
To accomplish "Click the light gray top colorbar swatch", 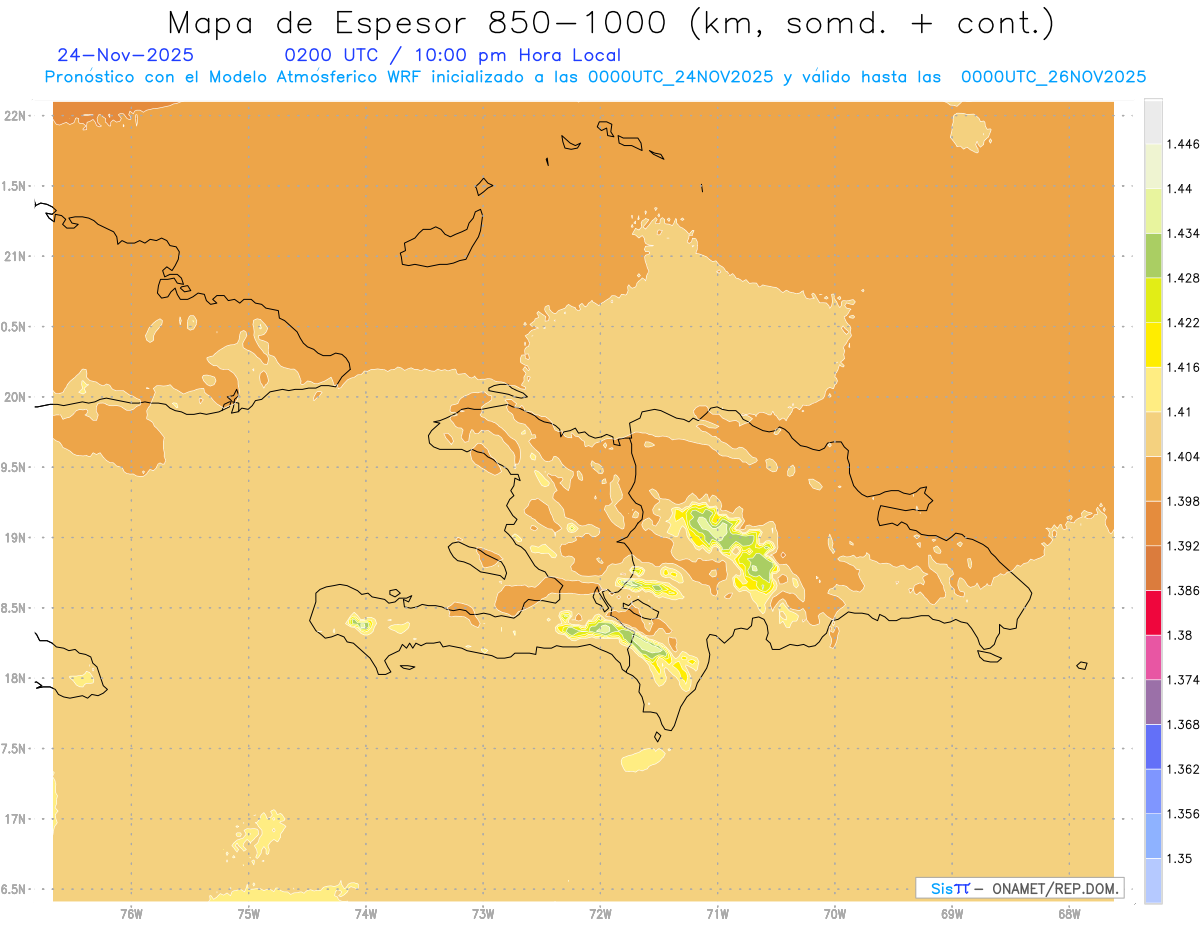I will (1153, 121).
